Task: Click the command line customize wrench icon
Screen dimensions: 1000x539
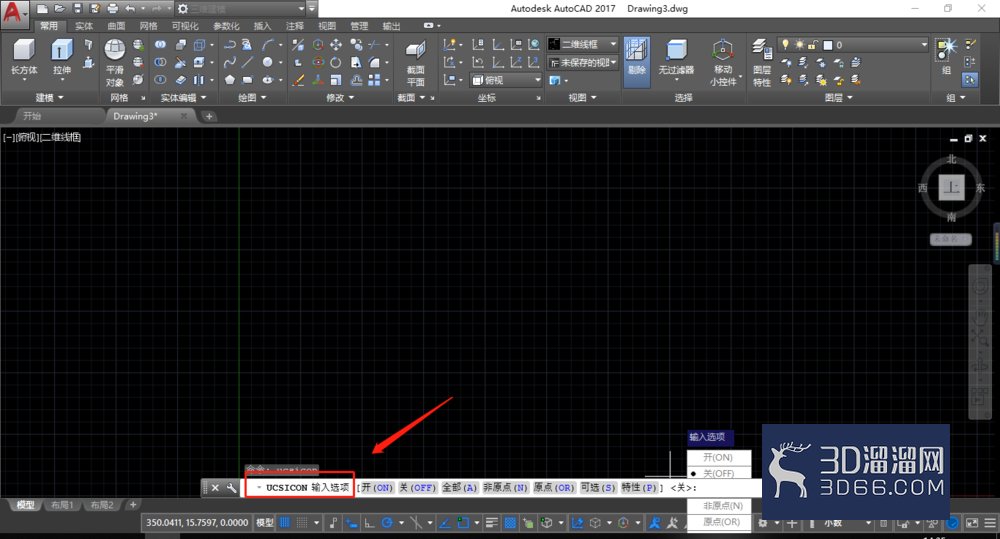Action: (231, 487)
